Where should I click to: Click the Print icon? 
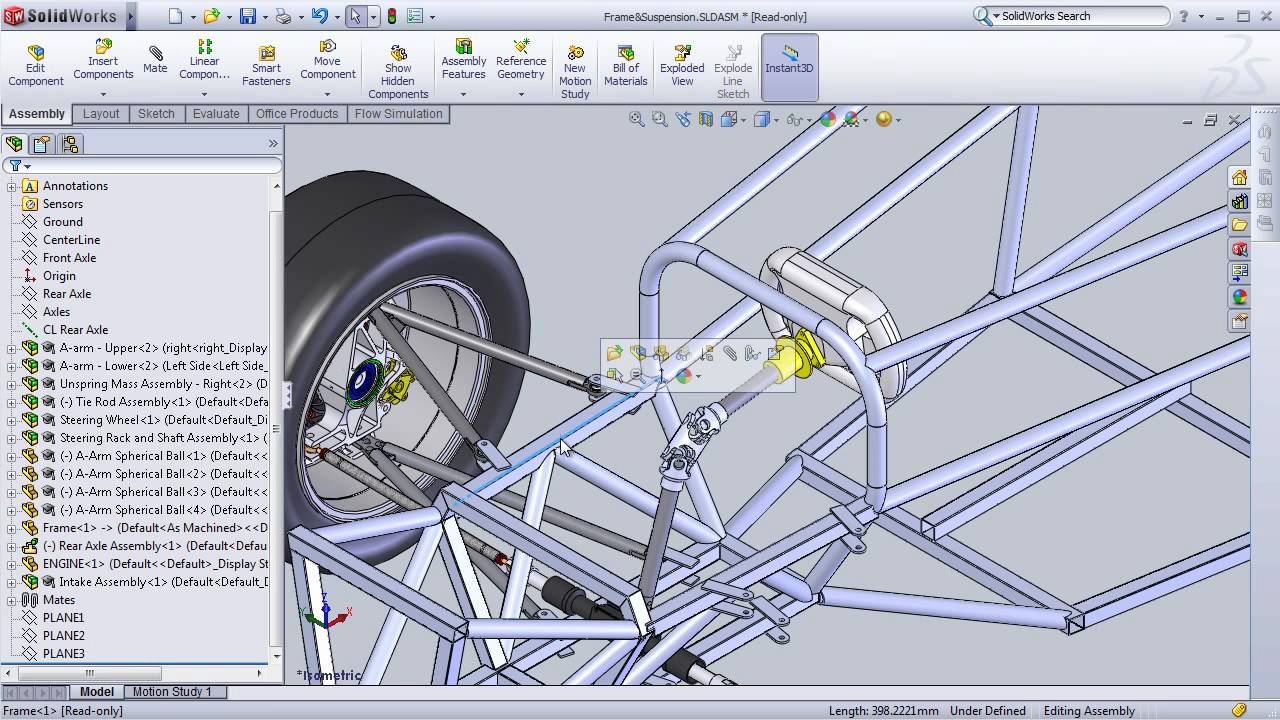click(x=283, y=16)
